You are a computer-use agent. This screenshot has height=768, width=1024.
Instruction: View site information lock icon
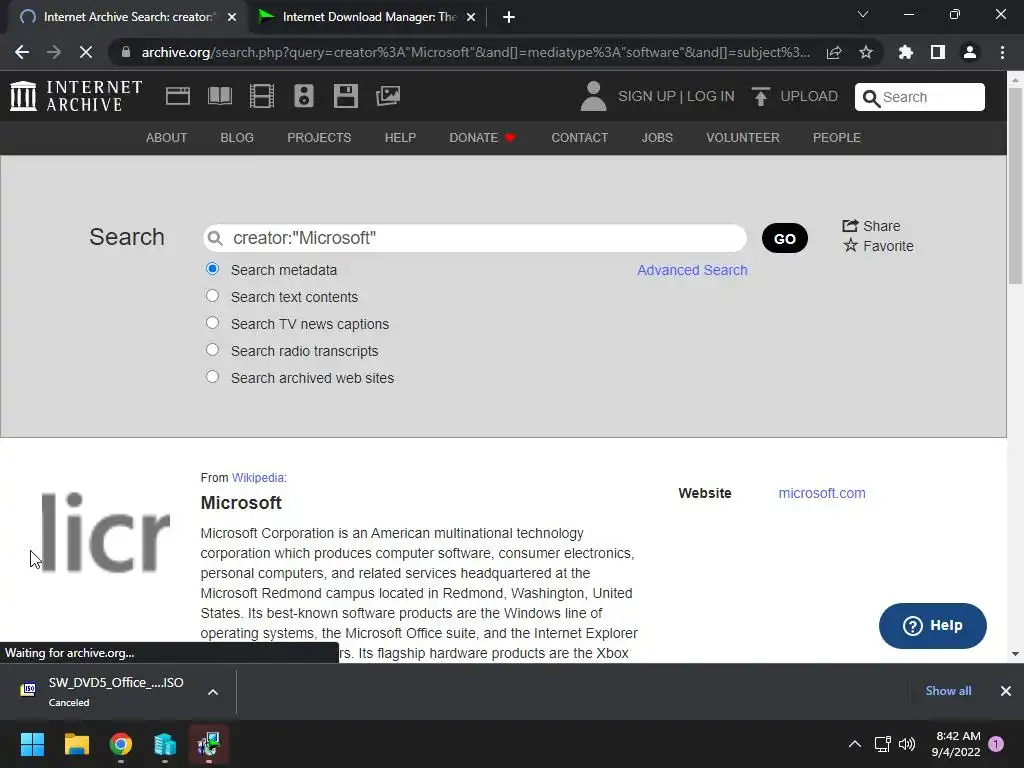click(126, 52)
